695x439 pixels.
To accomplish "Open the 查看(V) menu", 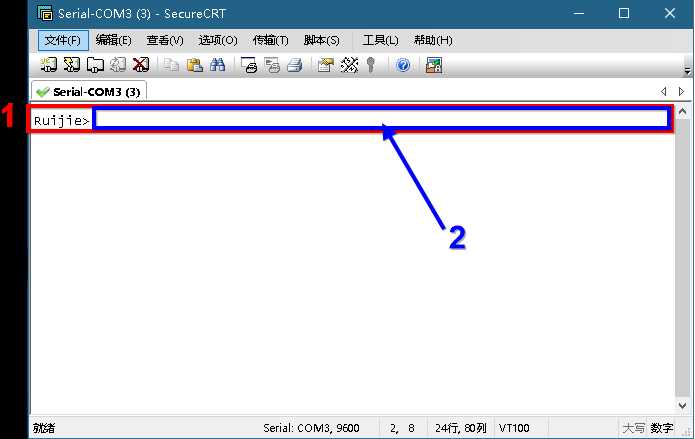I will (165, 40).
